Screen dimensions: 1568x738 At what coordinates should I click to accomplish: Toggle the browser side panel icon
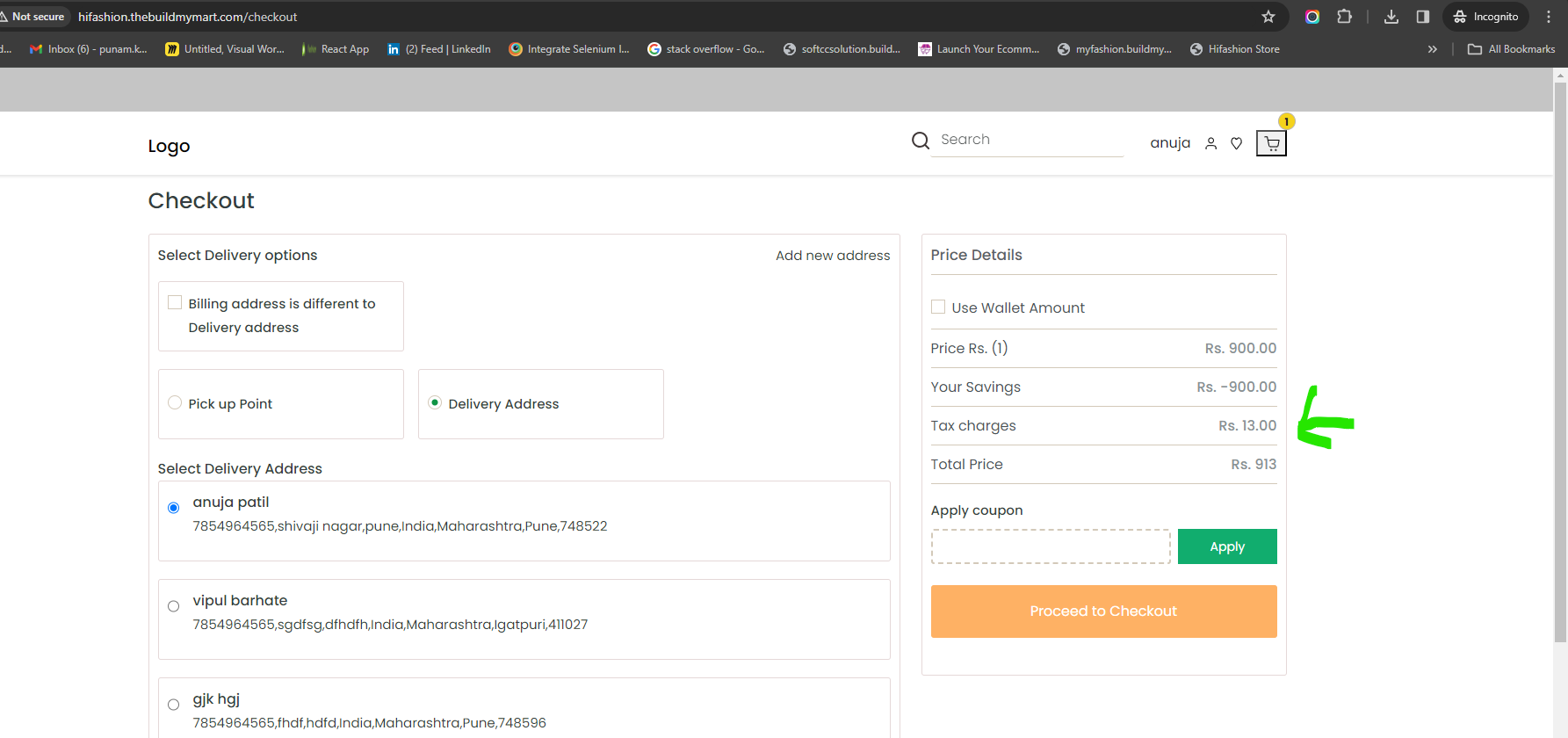pyautogui.click(x=1423, y=17)
